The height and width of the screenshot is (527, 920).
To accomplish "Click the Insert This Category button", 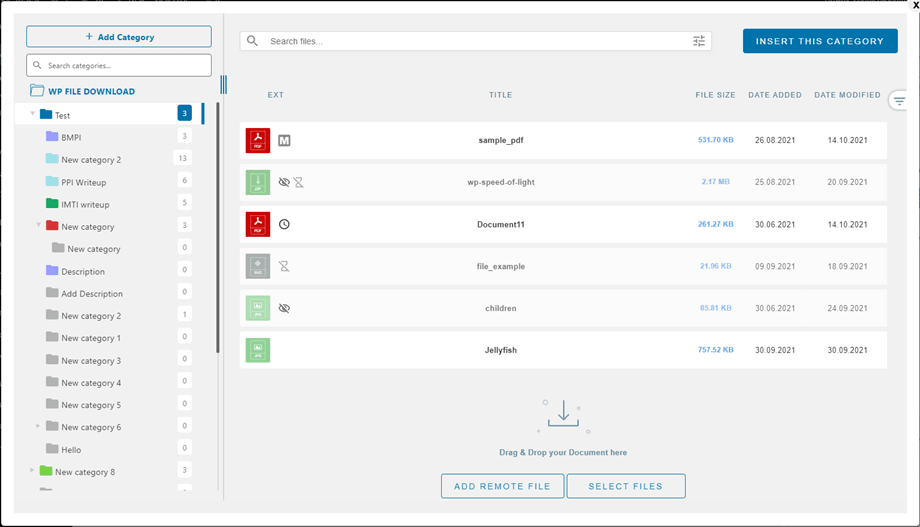I will coord(819,41).
